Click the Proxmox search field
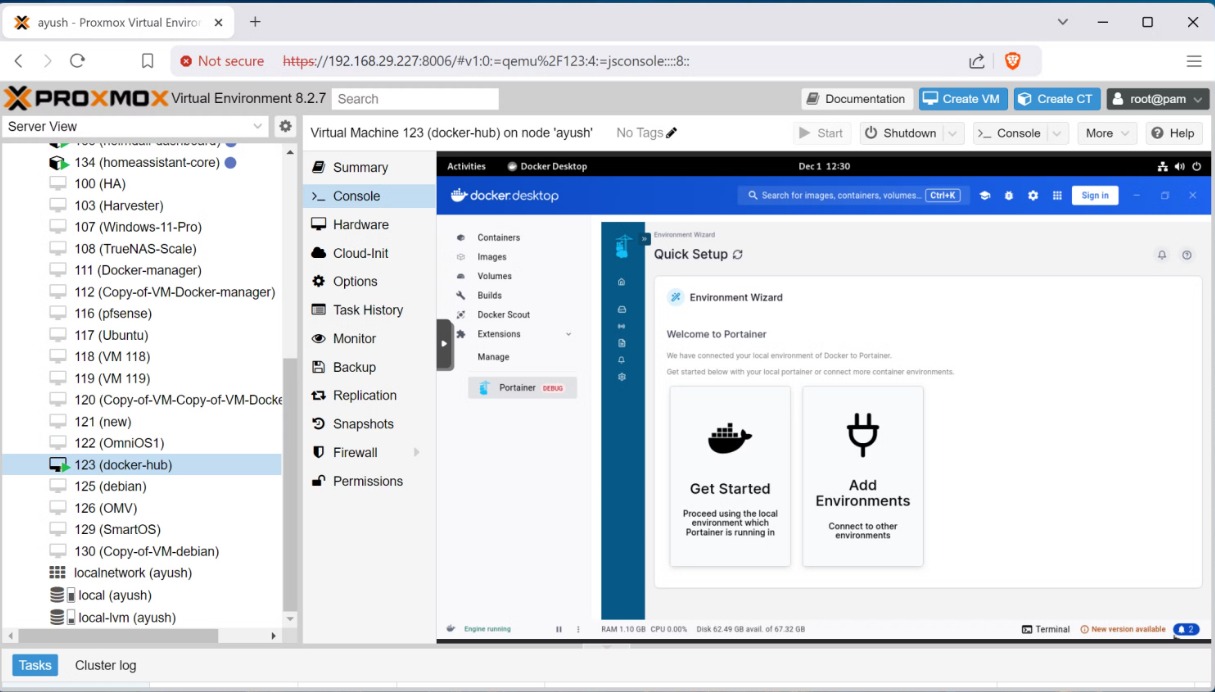 415,99
